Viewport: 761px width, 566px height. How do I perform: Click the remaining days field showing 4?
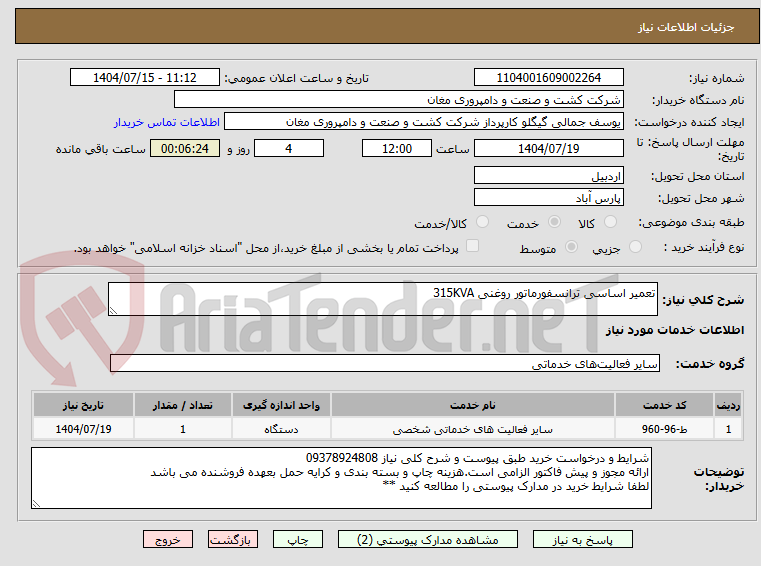point(289,149)
